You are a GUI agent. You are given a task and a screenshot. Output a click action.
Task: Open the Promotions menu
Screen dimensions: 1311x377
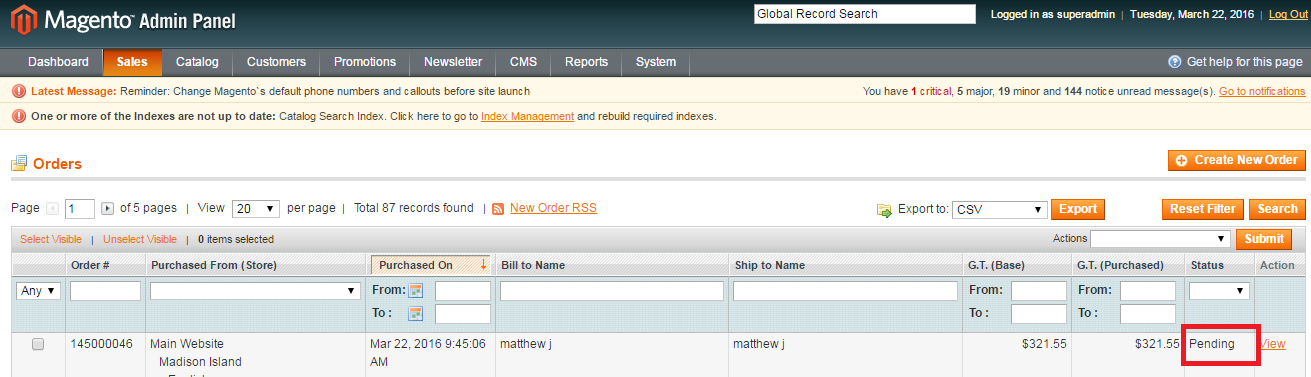tap(365, 62)
